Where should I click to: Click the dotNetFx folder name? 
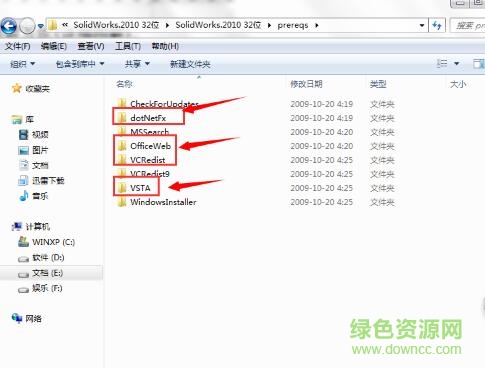click(148, 118)
